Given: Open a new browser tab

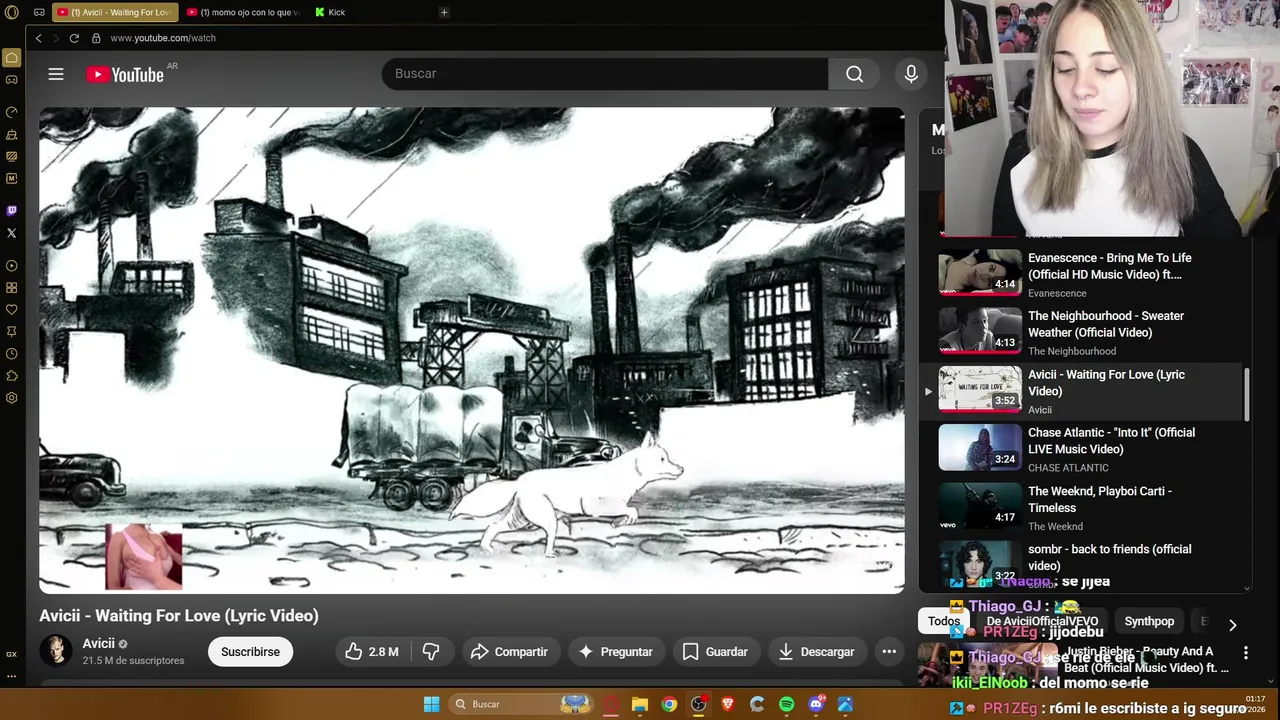Looking at the screenshot, I should point(444,12).
